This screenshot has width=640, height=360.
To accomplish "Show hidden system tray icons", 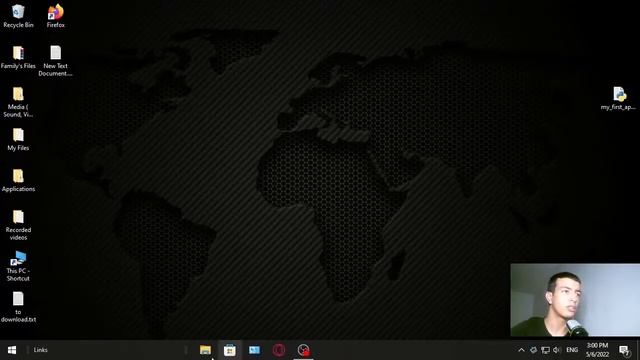I will pyautogui.click(x=521, y=350).
